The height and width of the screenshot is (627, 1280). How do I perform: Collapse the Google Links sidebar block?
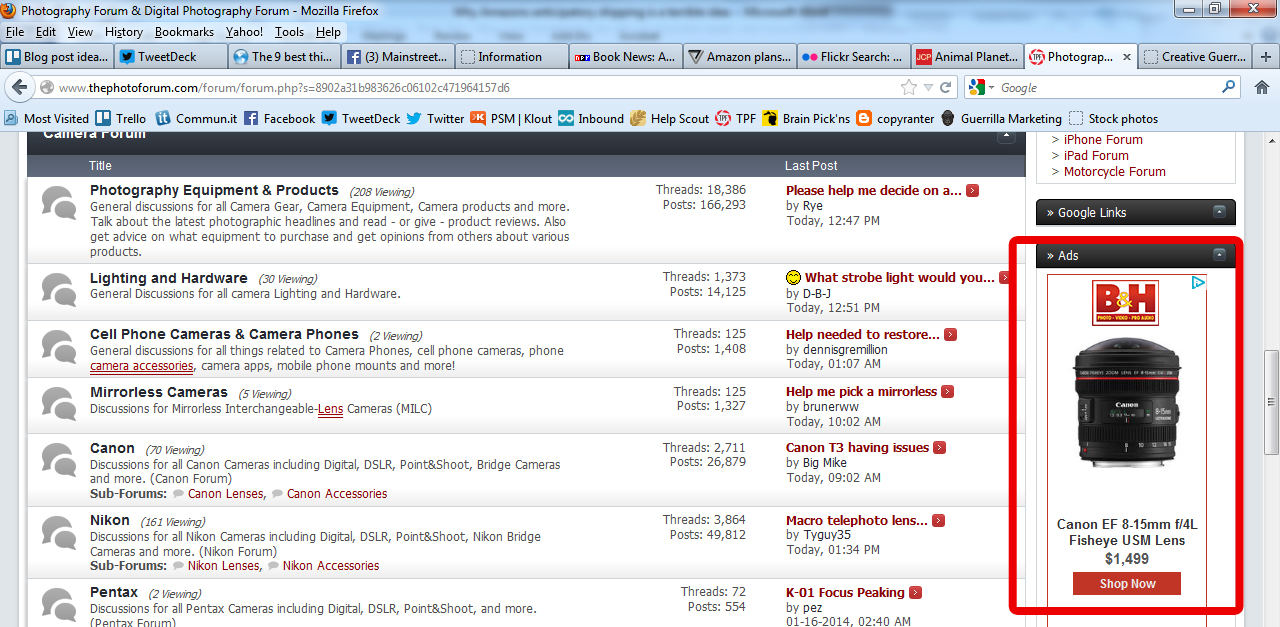click(x=1219, y=212)
